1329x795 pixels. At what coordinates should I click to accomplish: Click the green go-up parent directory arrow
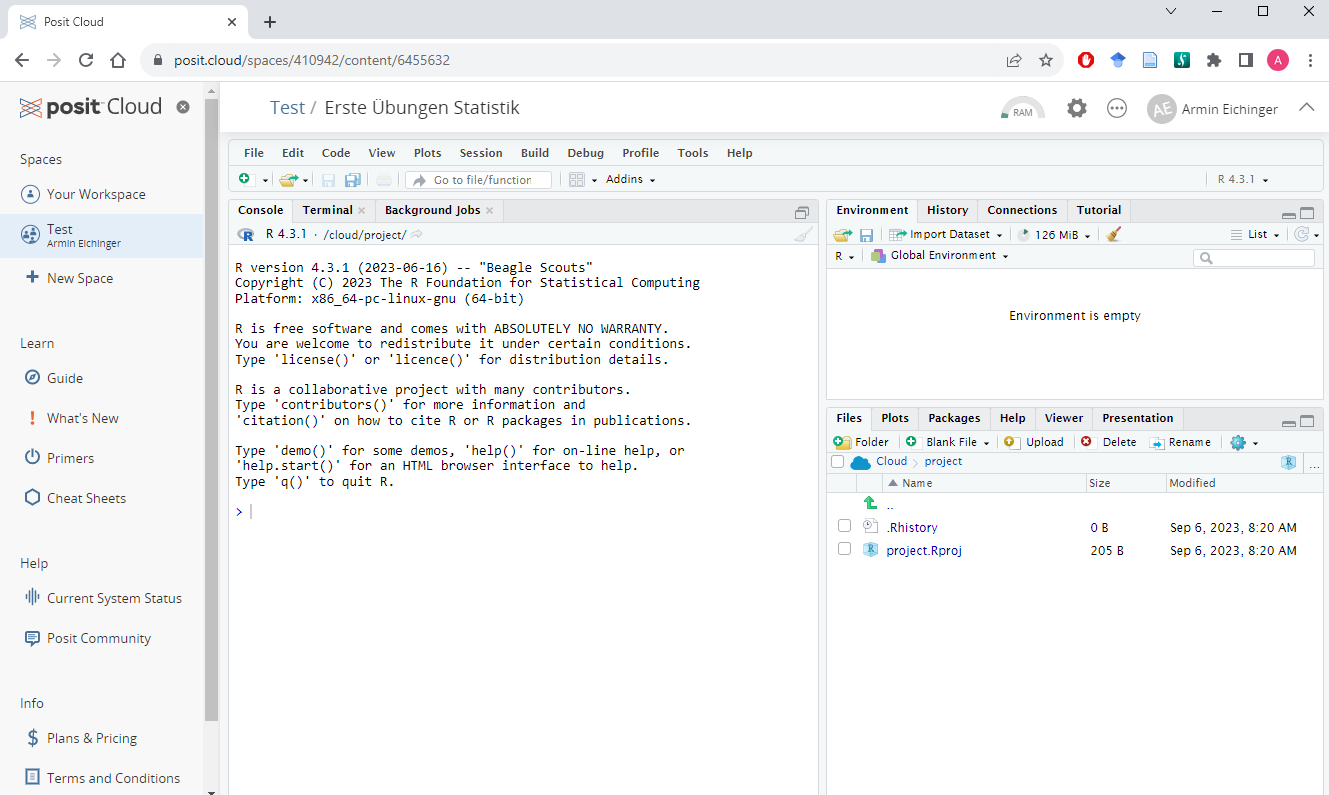(870, 503)
